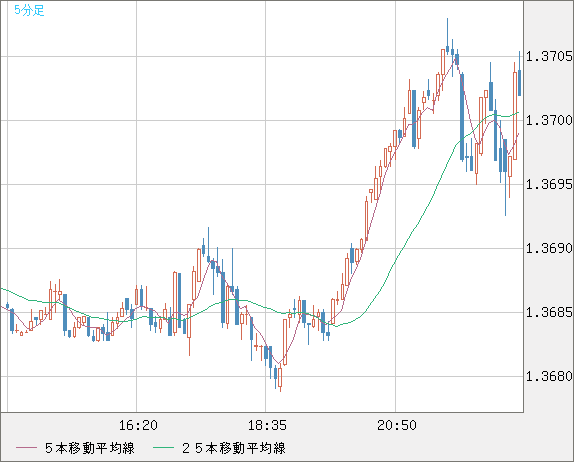
Task: Click the 1.3690 price axis label
Action: tap(549, 248)
